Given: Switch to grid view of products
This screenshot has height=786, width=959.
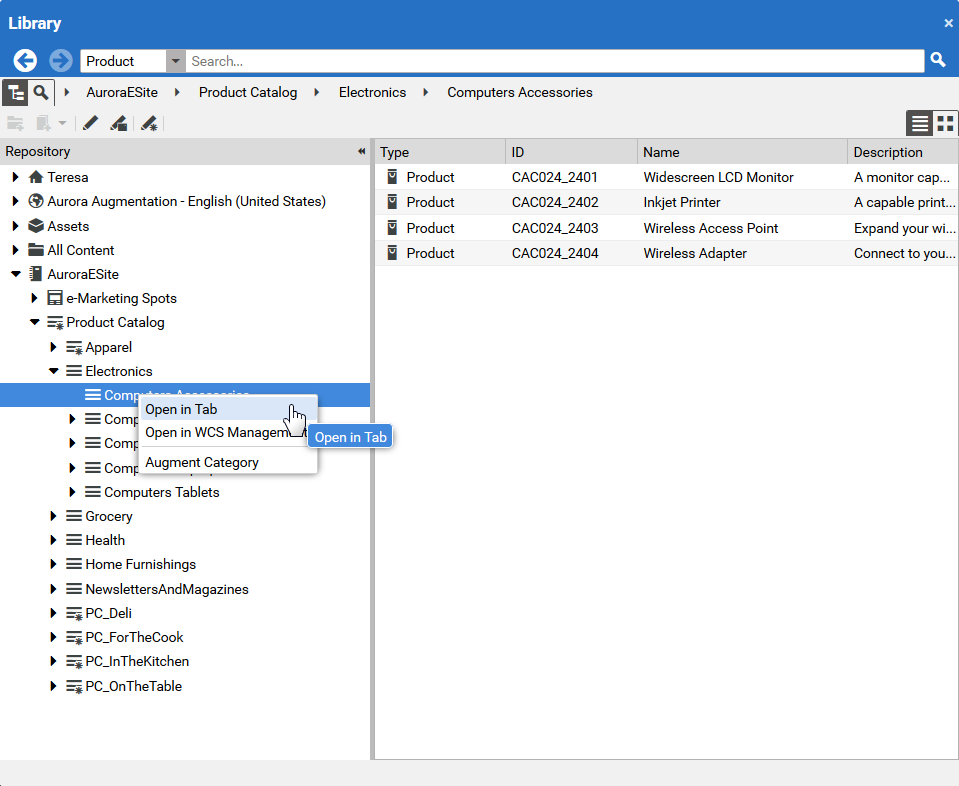Looking at the screenshot, I should [944, 123].
